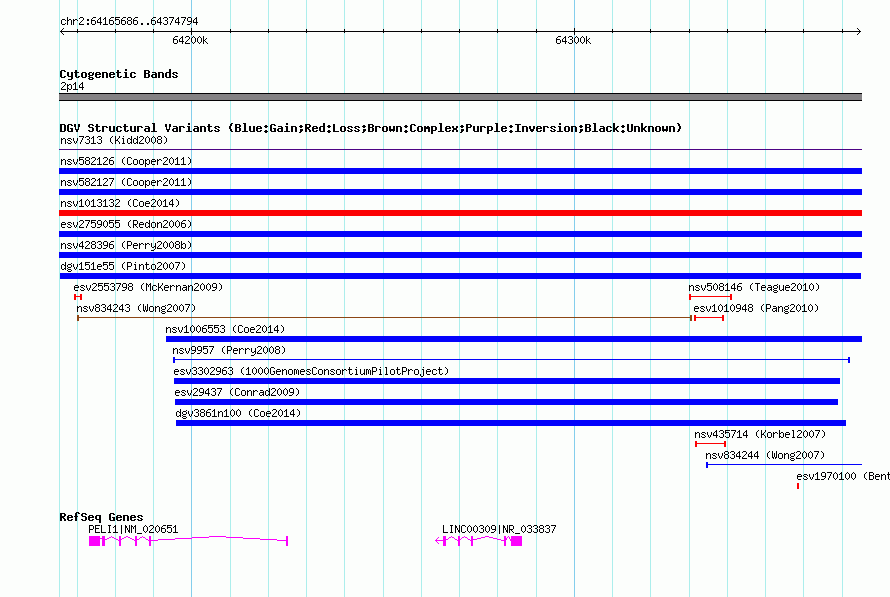The image size is (890, 597).
Task: Click the red nsv1013132 (Coe2014) loss bar
Action: (460, 213)
